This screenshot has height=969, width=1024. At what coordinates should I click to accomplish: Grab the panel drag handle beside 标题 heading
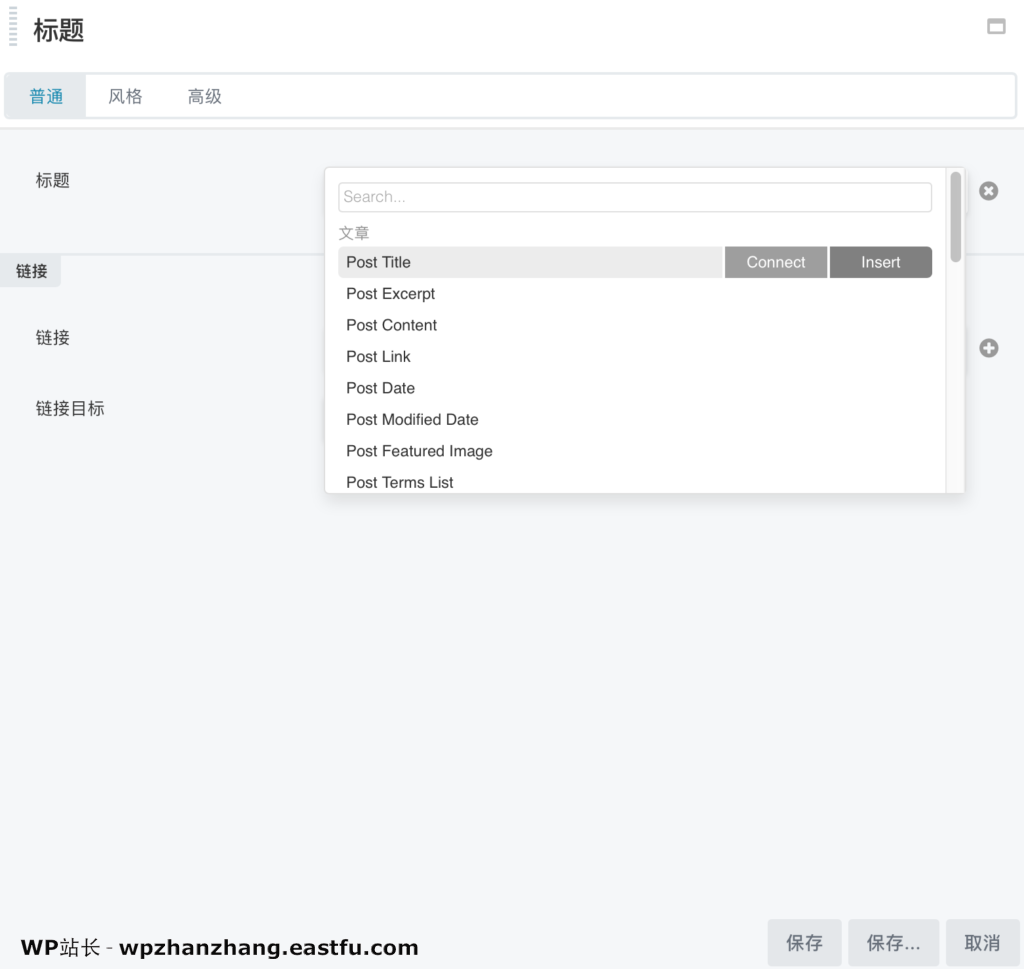coord(13,27)
